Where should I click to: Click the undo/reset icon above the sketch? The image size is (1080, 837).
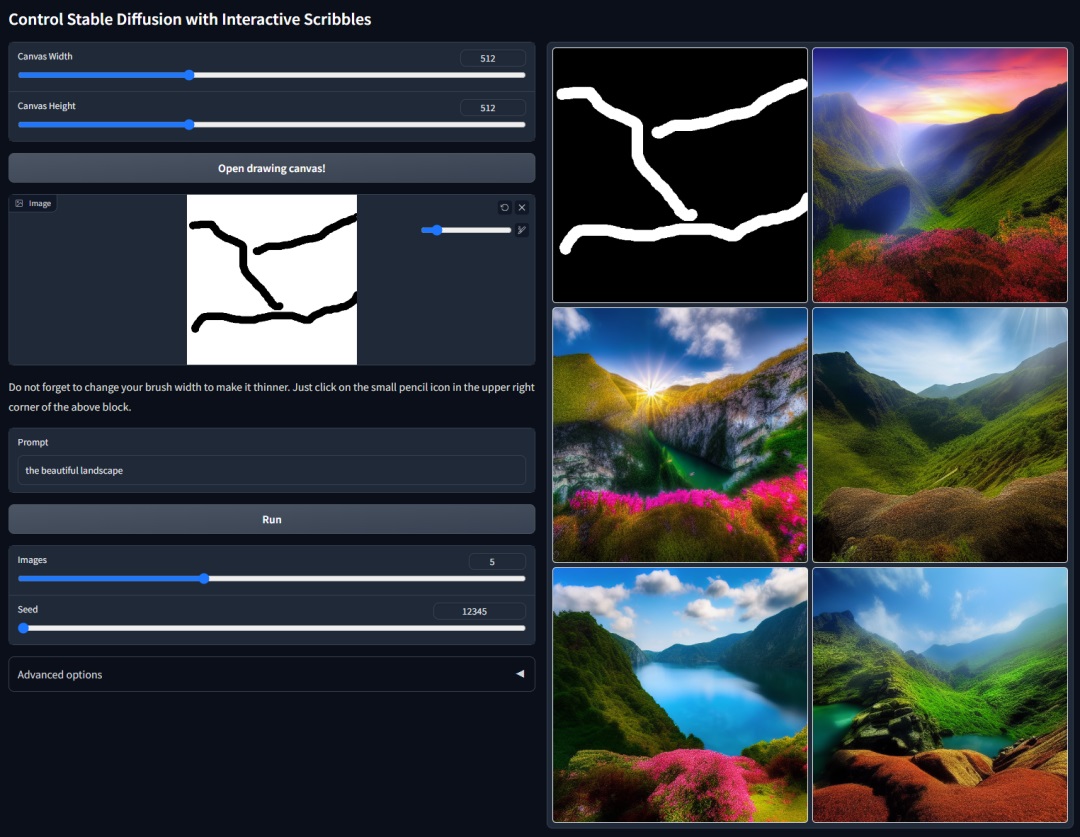(505, 207)
